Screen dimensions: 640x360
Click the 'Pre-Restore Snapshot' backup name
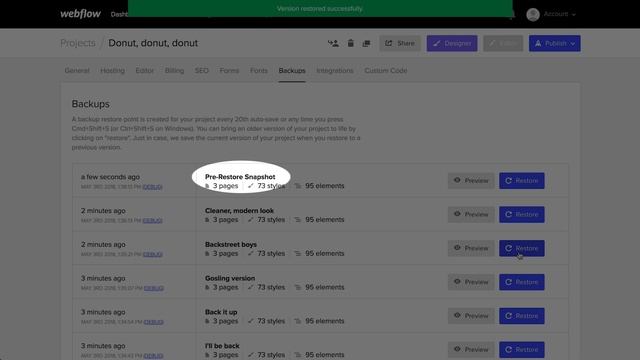click(240, 177)
